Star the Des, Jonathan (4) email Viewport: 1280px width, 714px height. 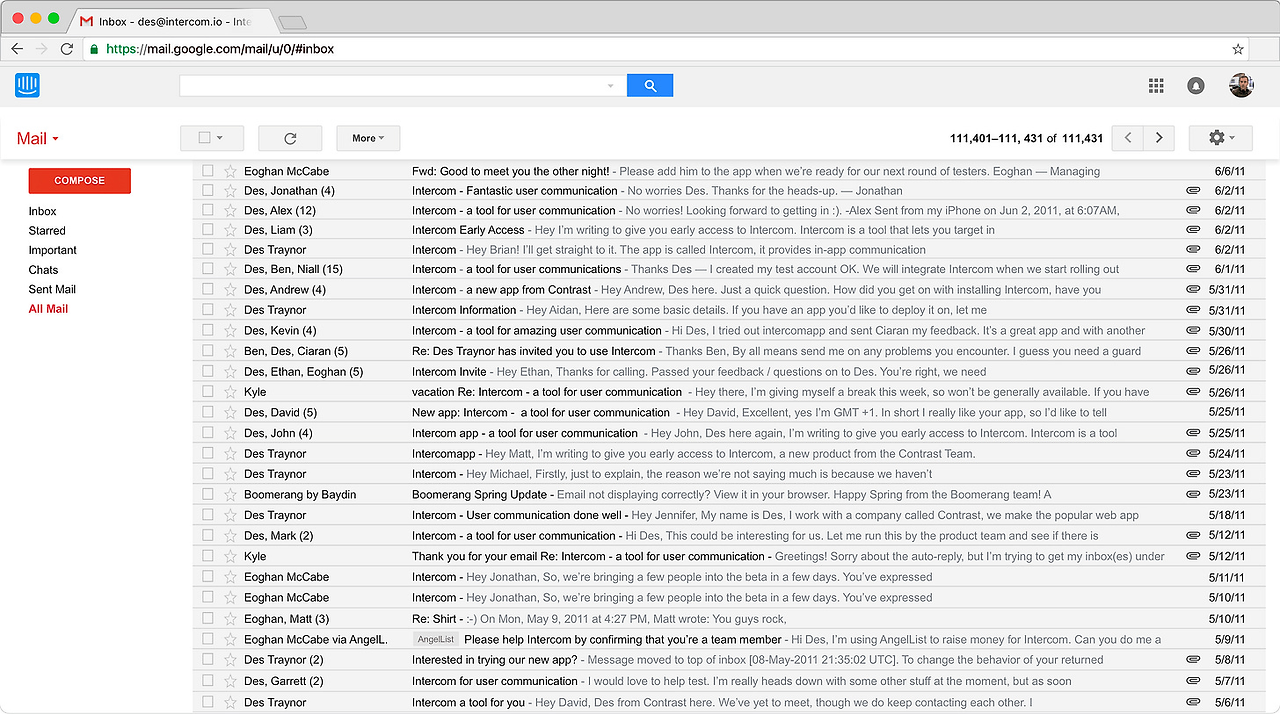coord(230,190)
